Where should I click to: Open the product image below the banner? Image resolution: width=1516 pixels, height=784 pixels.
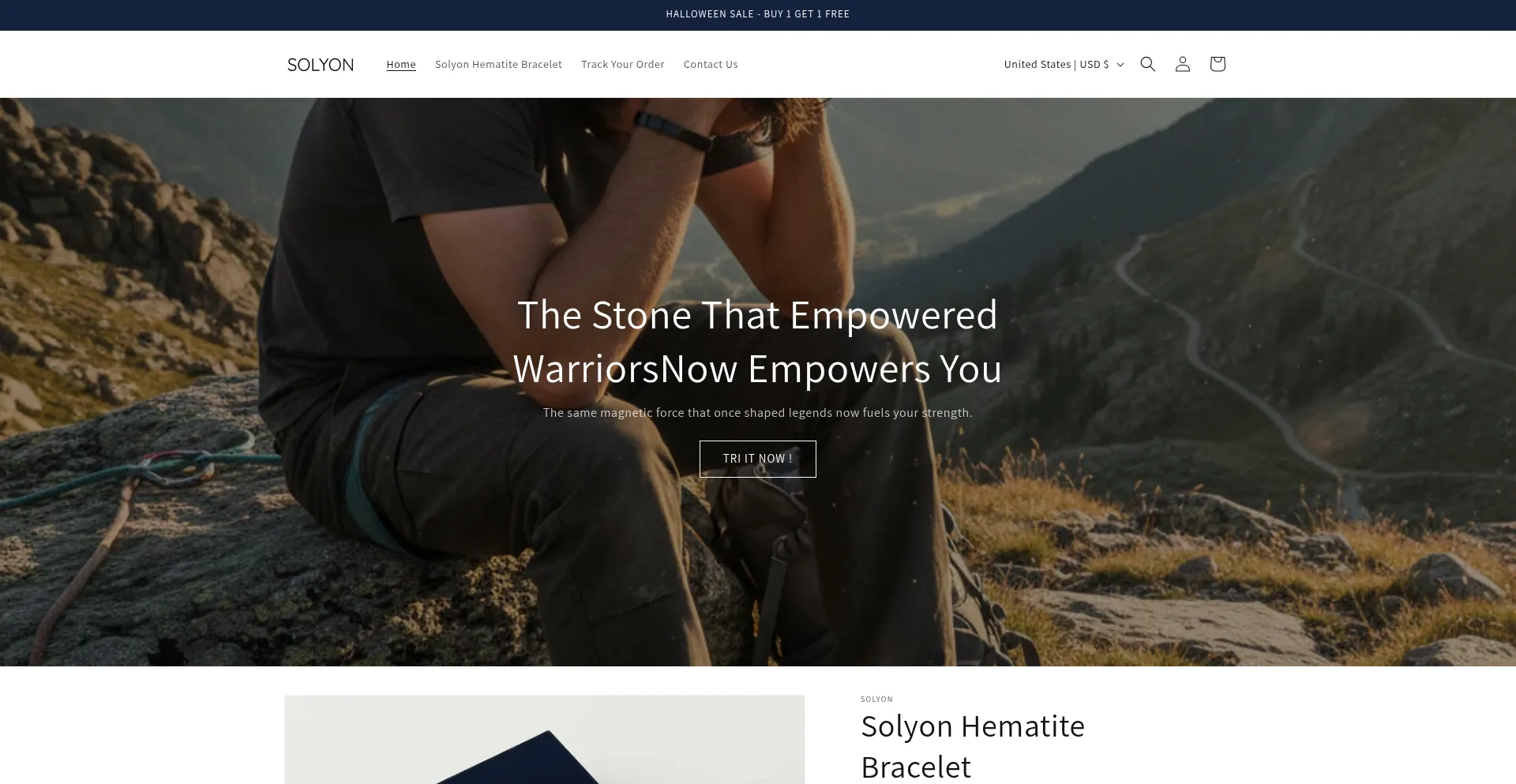(x=545, y=740)
